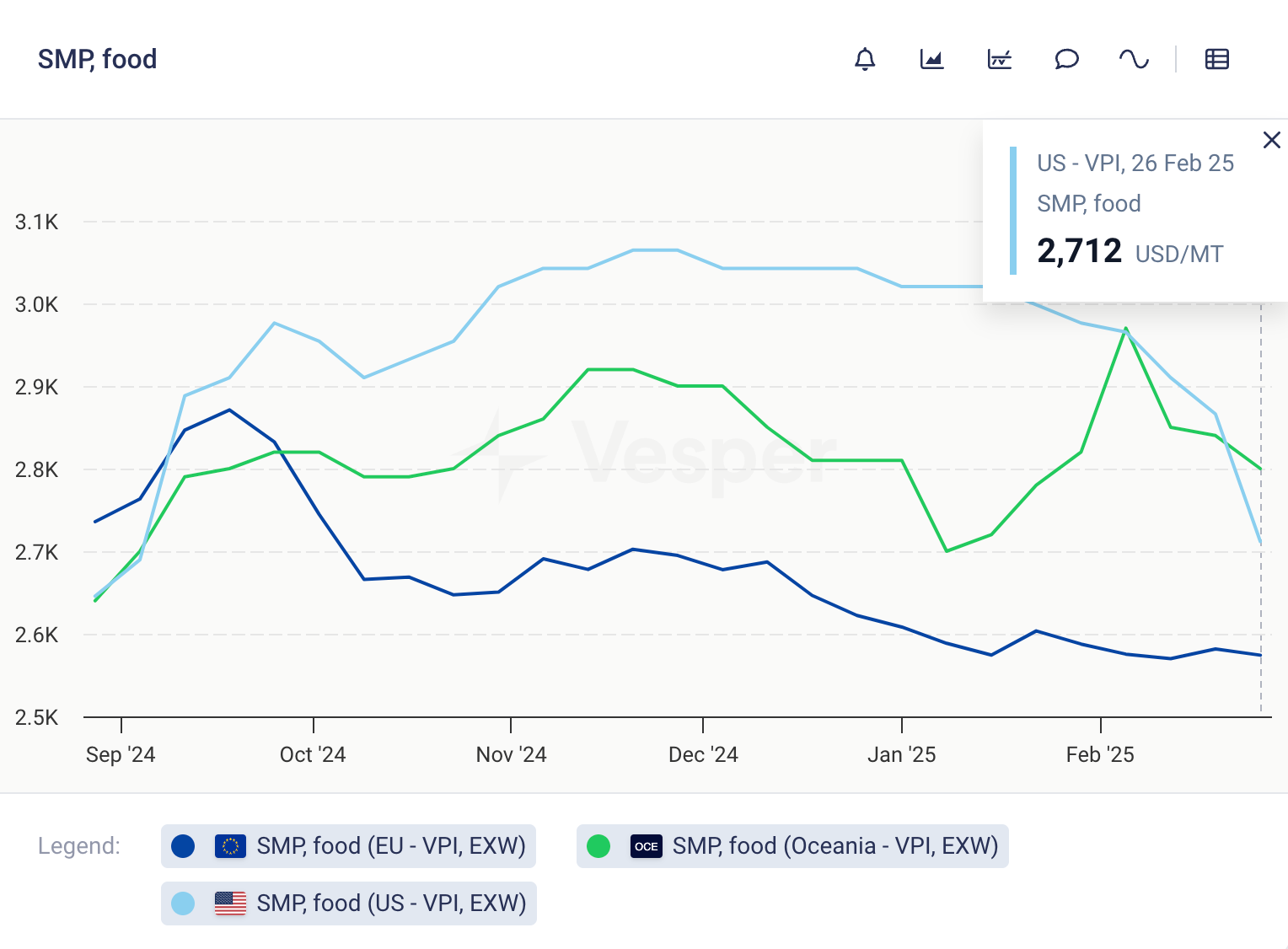This screenshot has height=949, width=1288.
Task: Click the SMP, food chart title
Action: (x=97, y=59)
